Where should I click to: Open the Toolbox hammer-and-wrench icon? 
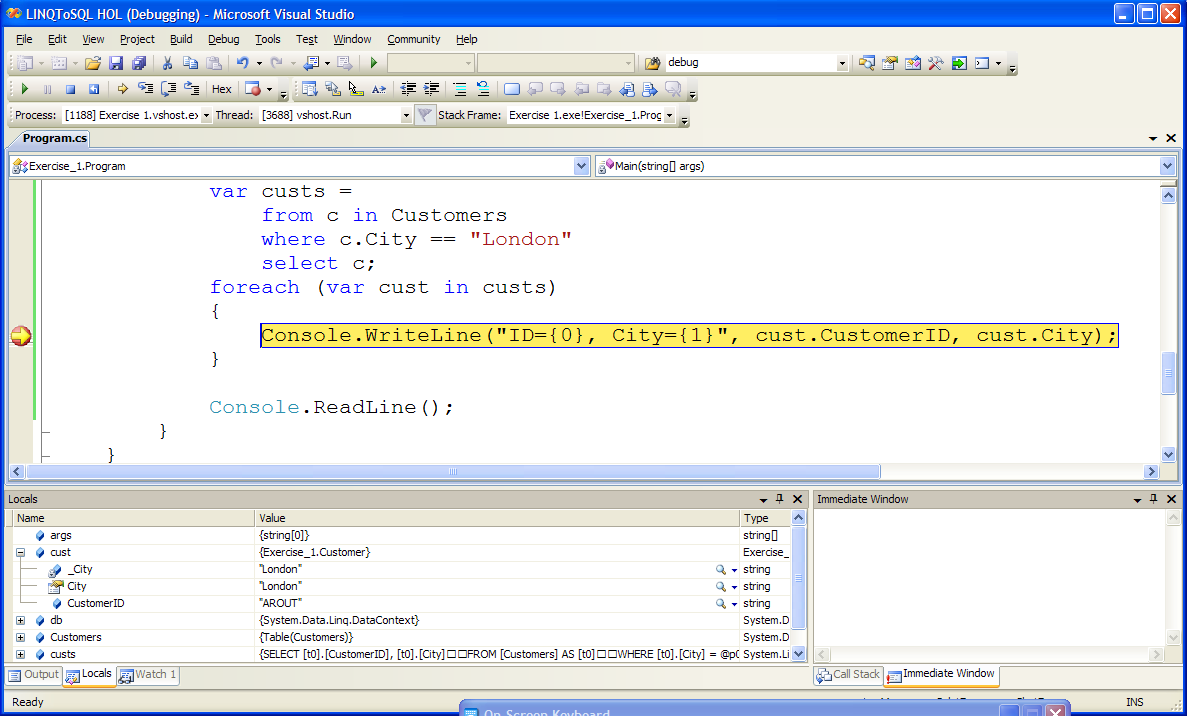pyautogui.click(x=936, y=64)
